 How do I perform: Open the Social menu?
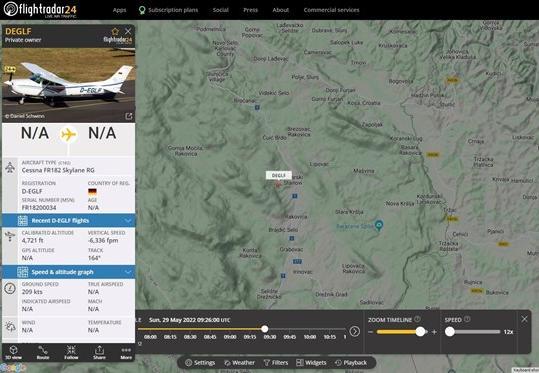click(x=220, y=10)
